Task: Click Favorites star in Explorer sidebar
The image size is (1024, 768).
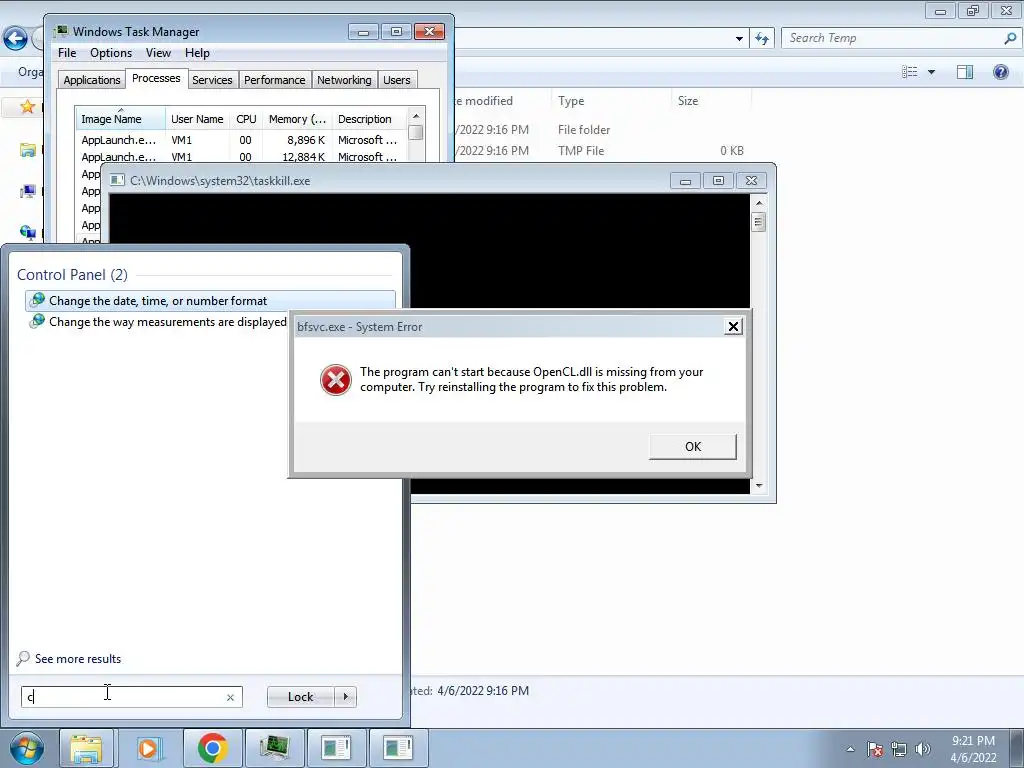Action: click(27, 106)
